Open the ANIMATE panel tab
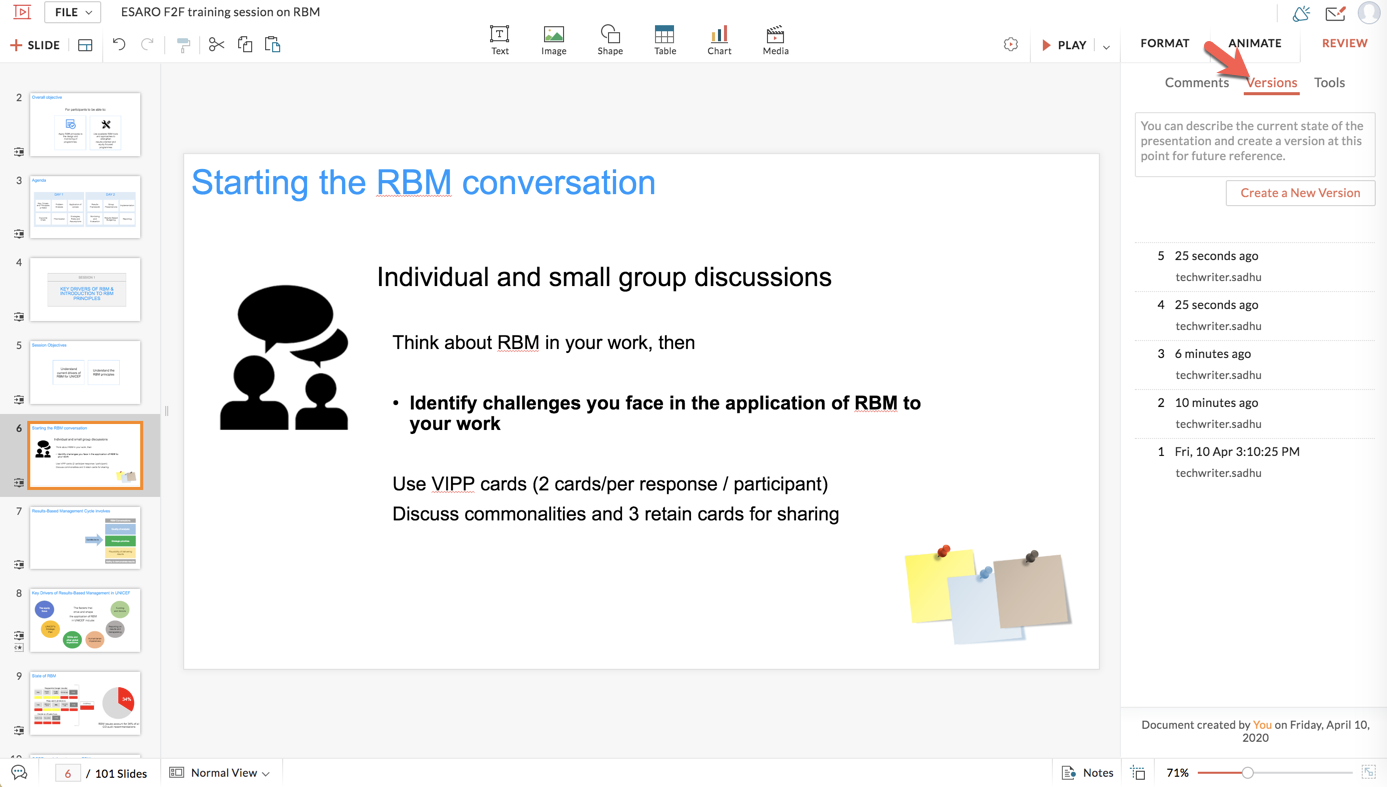Screen dimensions: 1387x787 1254,43
